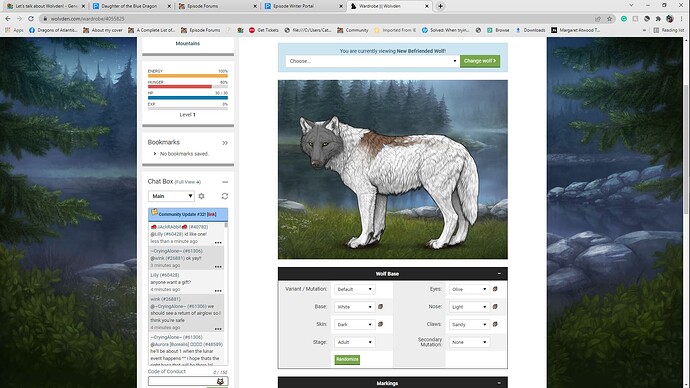
Task: Bookmark this page with the star icon
Action: (609, 19)
